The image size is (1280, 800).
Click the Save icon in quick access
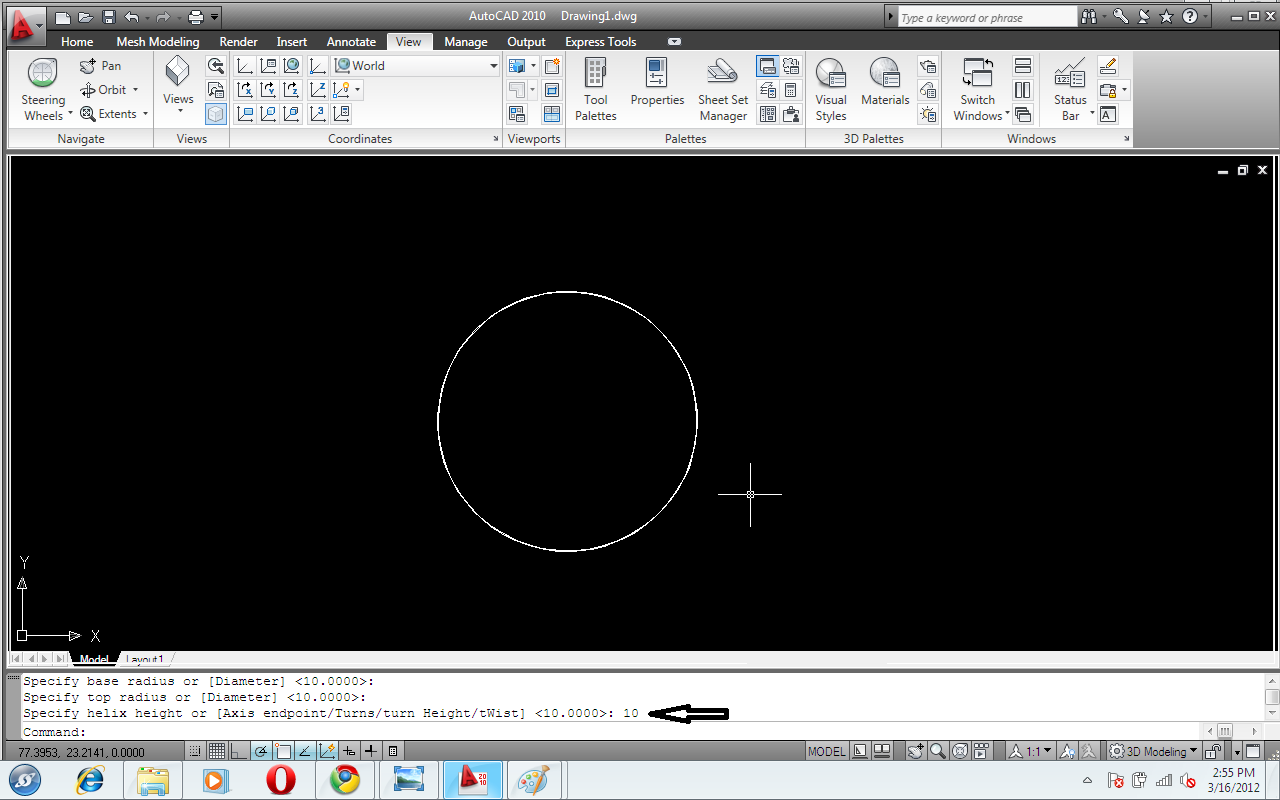pyautogui.click(x=108, y=17)
